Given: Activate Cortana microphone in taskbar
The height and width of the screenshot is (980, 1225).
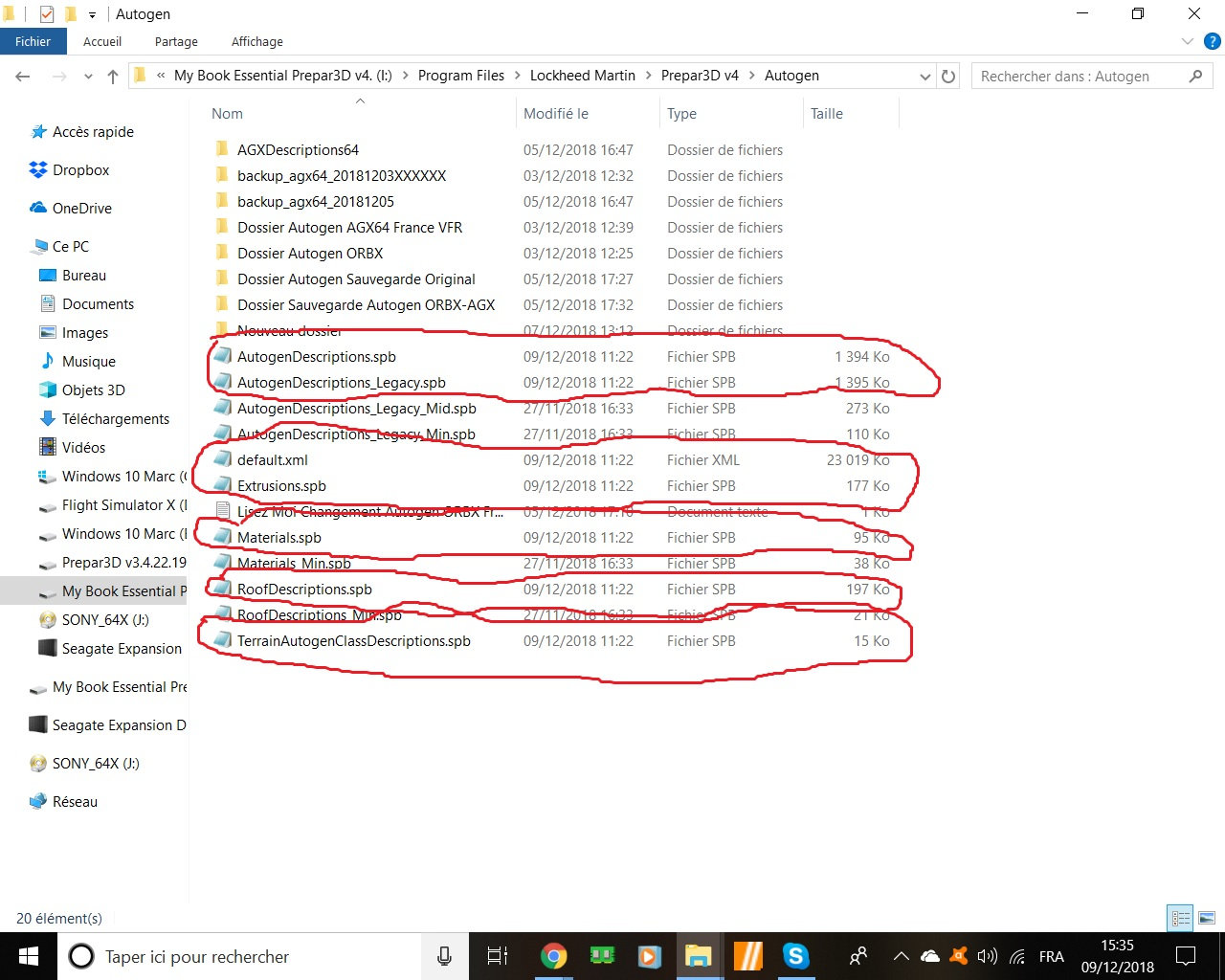Looking at the screenshot, I should coord(445,956).
